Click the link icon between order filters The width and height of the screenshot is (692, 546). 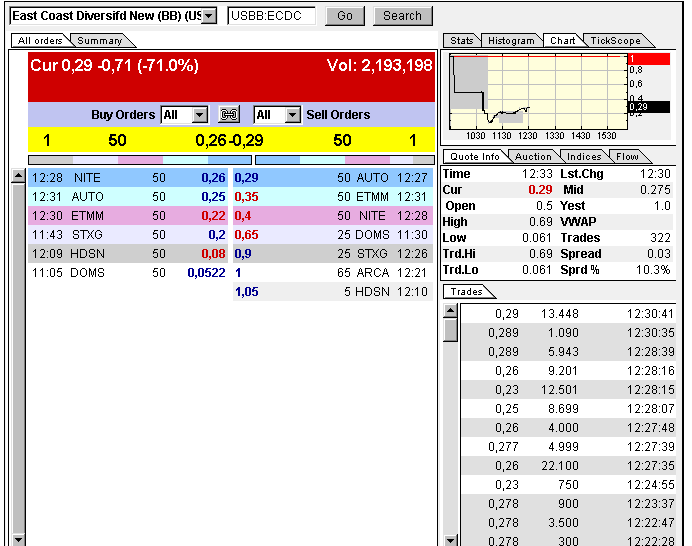point(230,115)
